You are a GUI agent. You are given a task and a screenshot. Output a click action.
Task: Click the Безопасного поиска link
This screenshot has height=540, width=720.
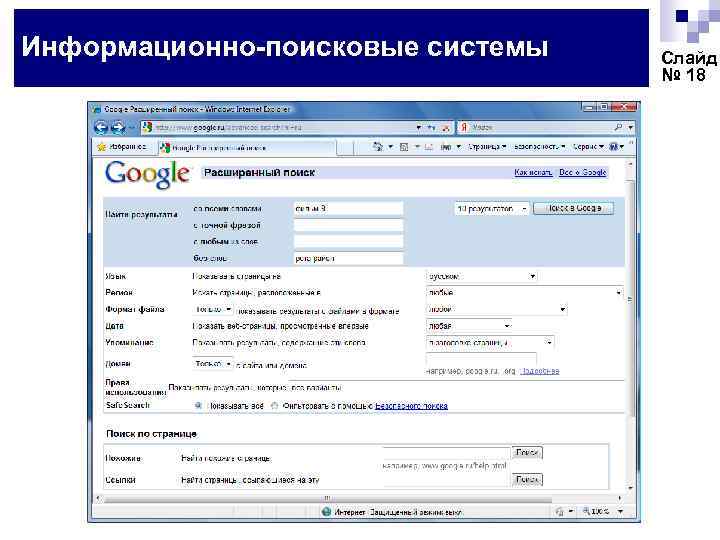click(411, 406)
